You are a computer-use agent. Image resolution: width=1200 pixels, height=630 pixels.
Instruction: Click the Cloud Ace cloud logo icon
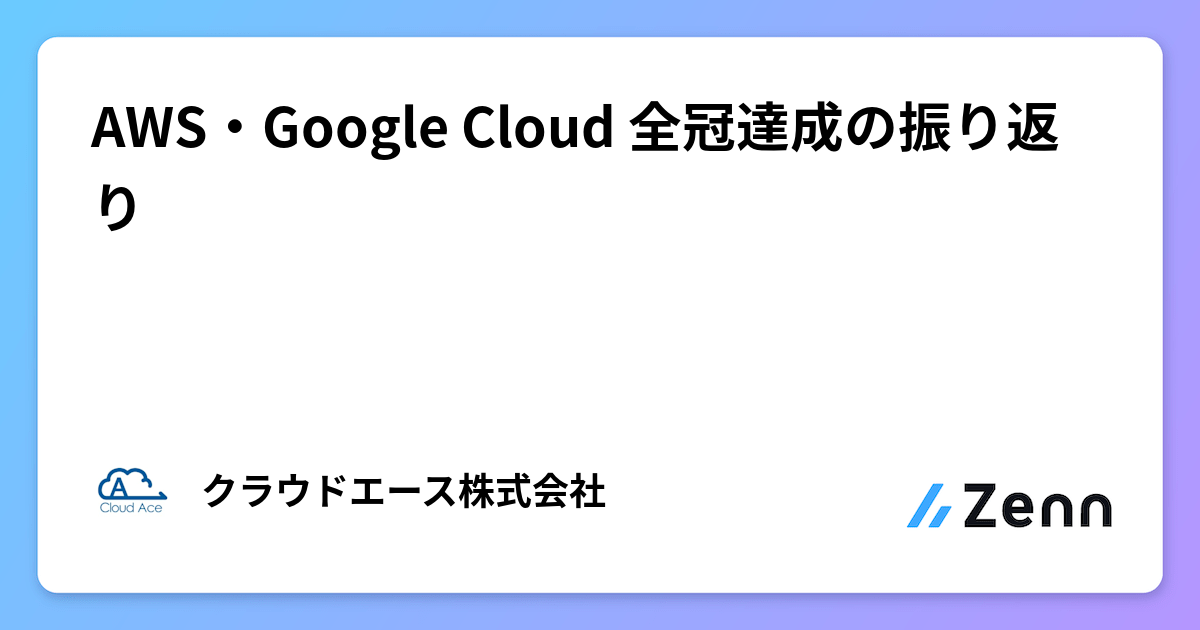tap(131, 483)
